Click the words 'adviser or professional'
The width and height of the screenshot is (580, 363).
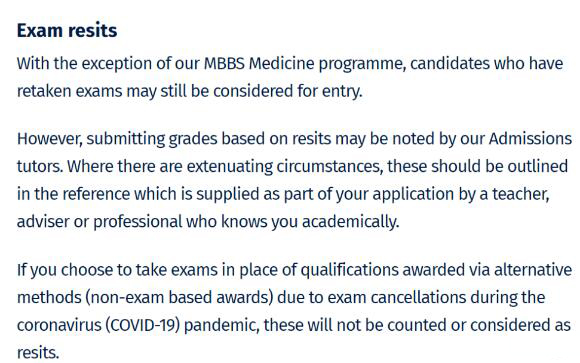click(100, 222)
